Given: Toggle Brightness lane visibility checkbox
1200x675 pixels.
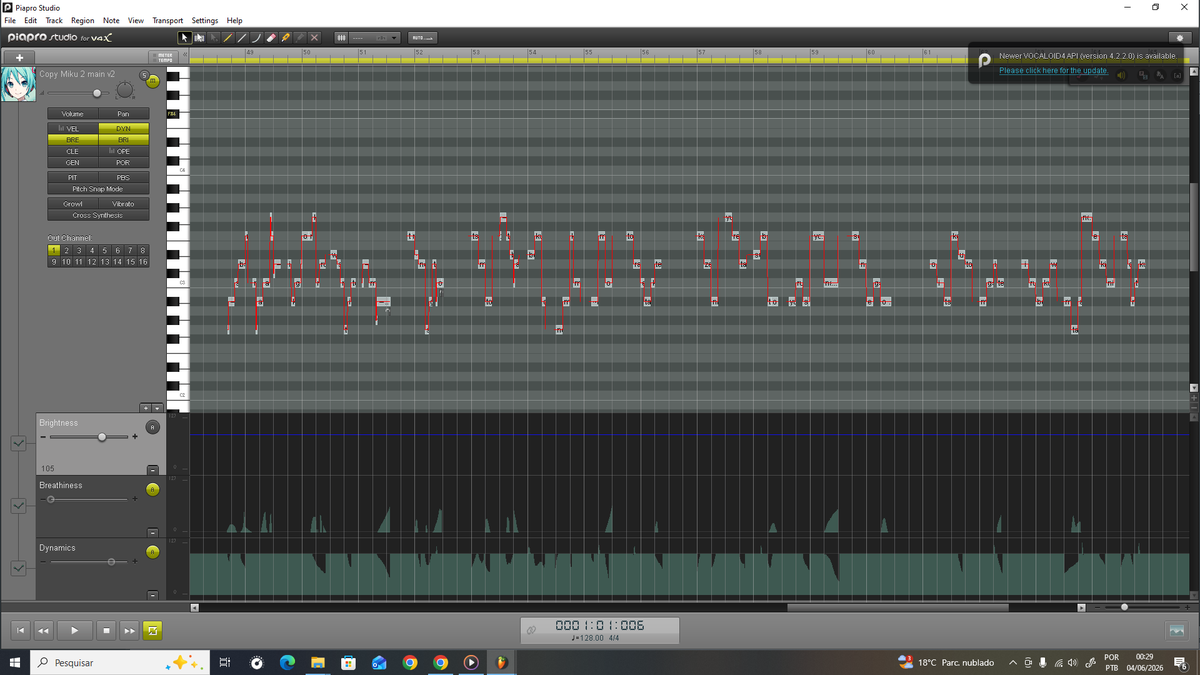Looking at the screenshot, I should pos(18,444).
